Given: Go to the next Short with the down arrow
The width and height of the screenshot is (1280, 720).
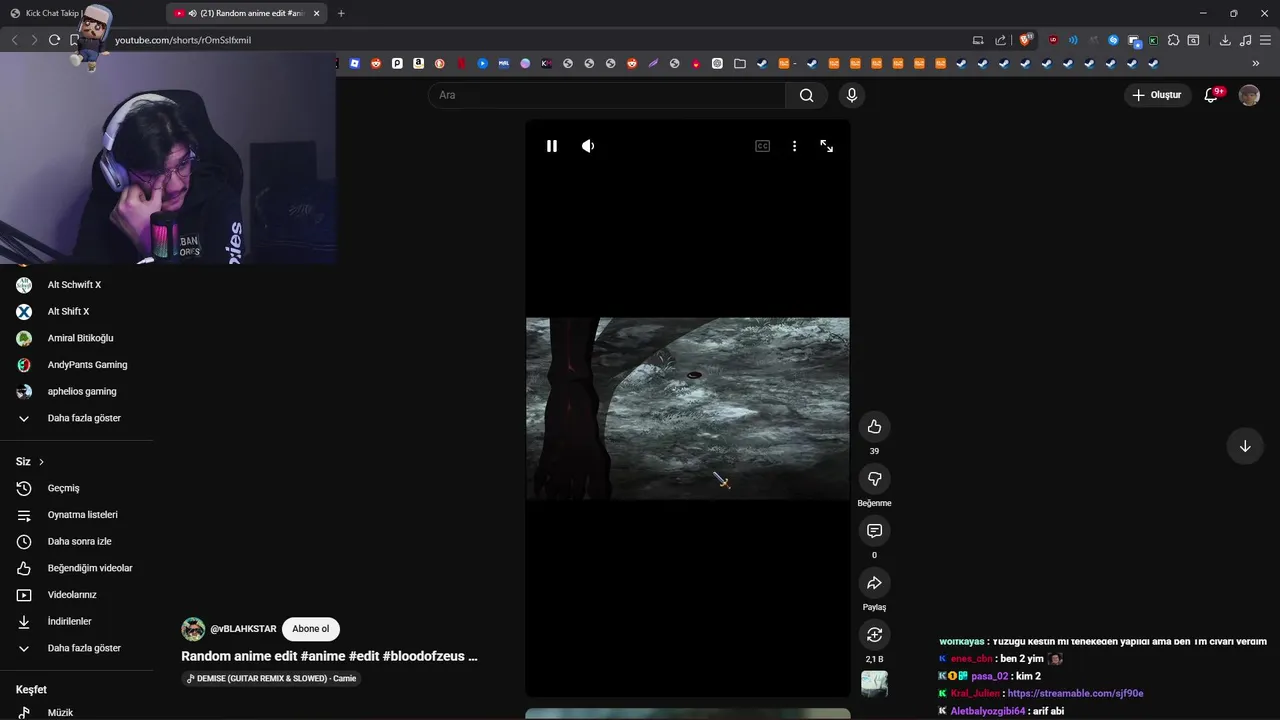Looking at the screenshot, I should click(1245, 446).
